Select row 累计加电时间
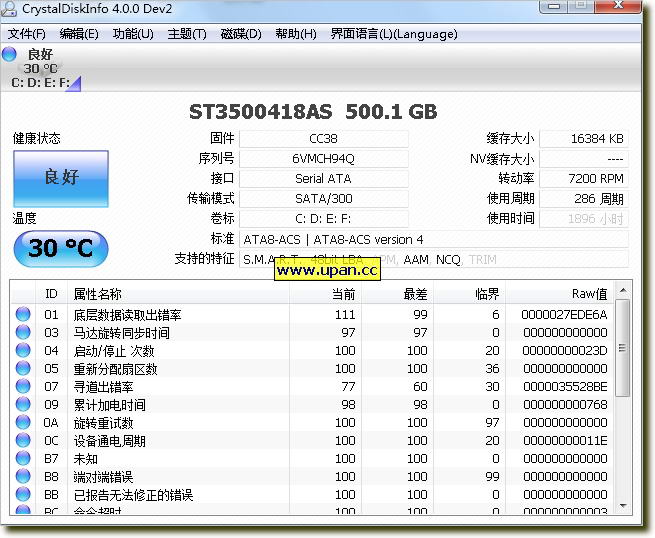This screenshot has width=655, height=538. (x=312, y=404)
